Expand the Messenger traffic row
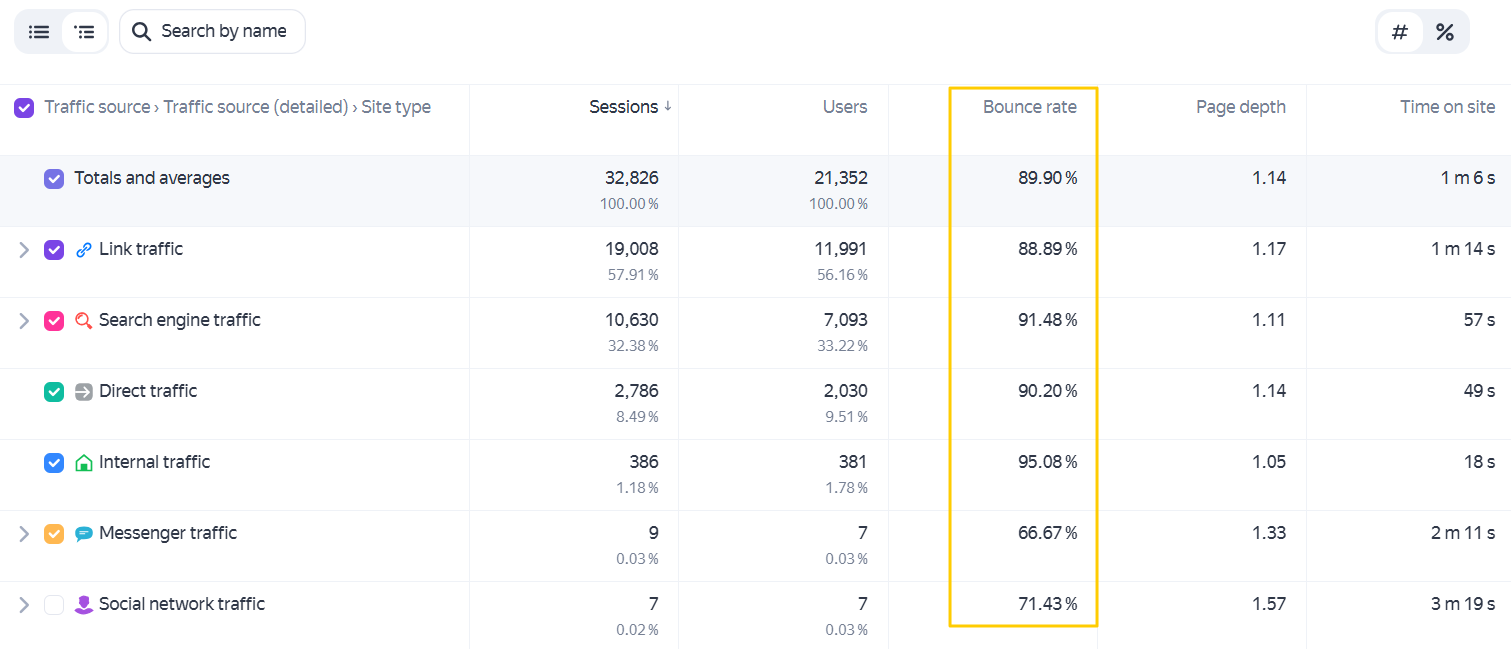Screen dimensions: 1511x649 (x=24, y=534)
